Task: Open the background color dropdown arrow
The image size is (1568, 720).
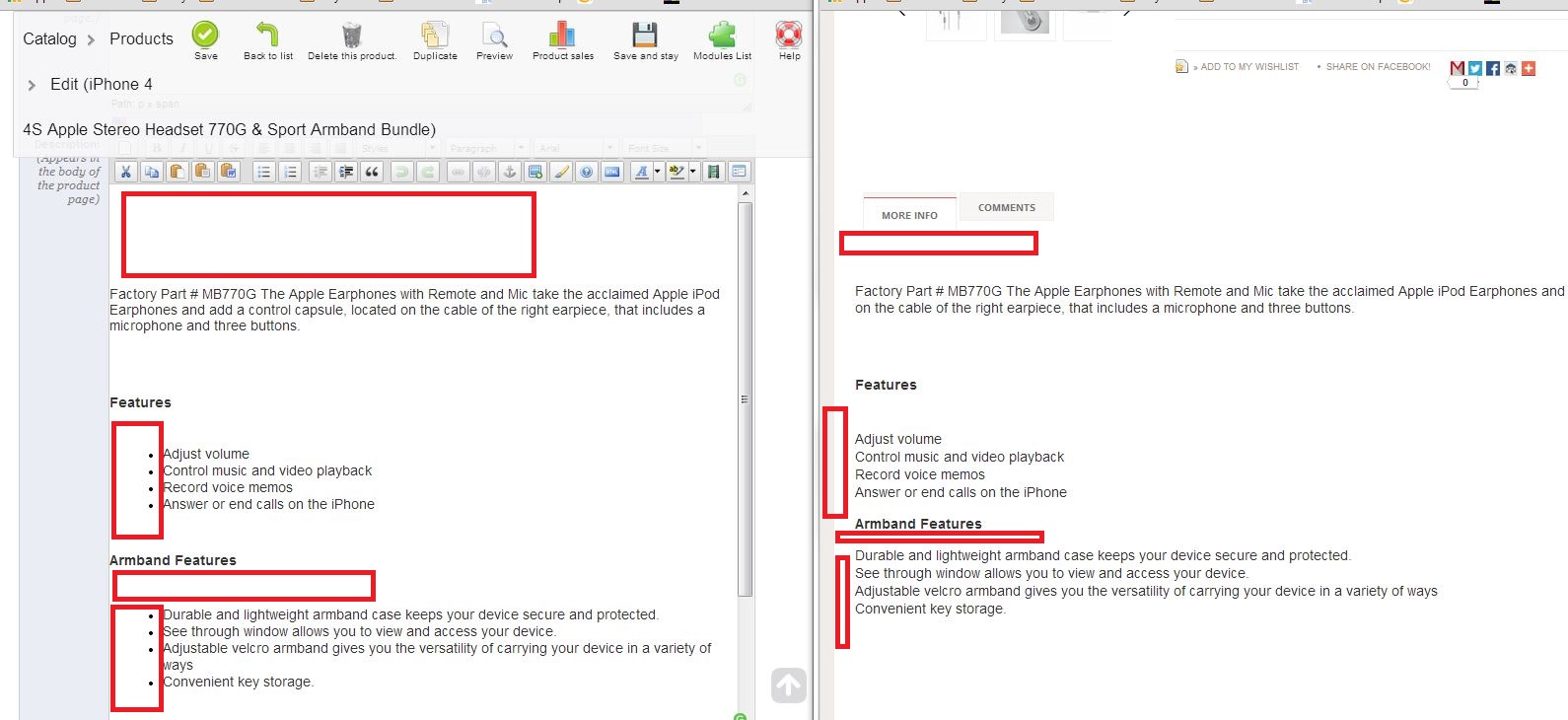Action: [x=693, y=172]
